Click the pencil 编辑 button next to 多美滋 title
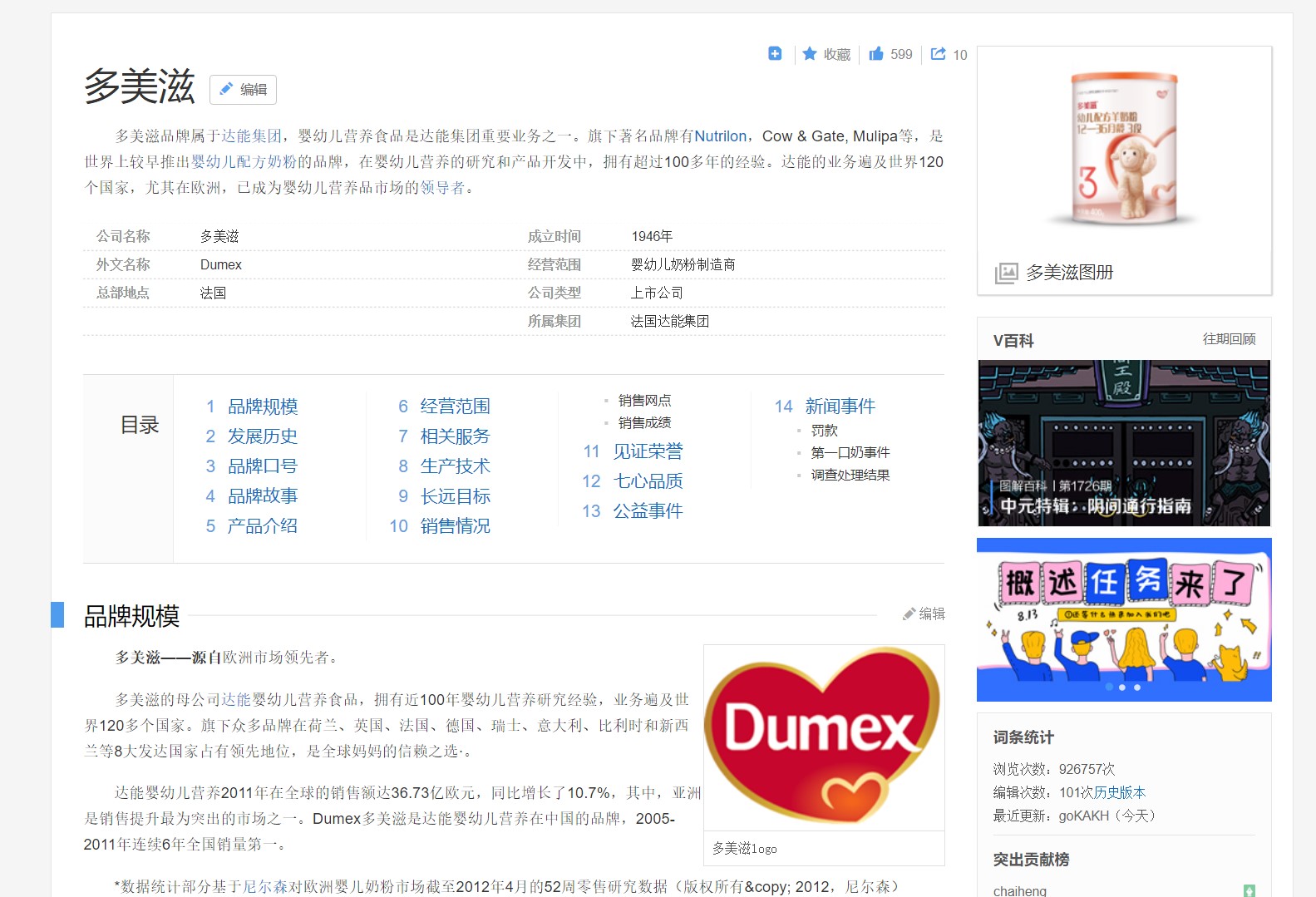The image size is (1316, 897). [x=243, y=90]
